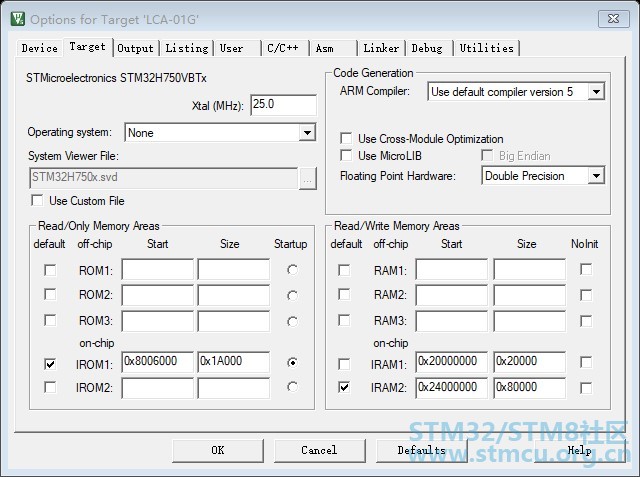Viewport: 640px width, 477px height.
Task: Expand the Operating system dropdown
Action: (x=307, y=132)
